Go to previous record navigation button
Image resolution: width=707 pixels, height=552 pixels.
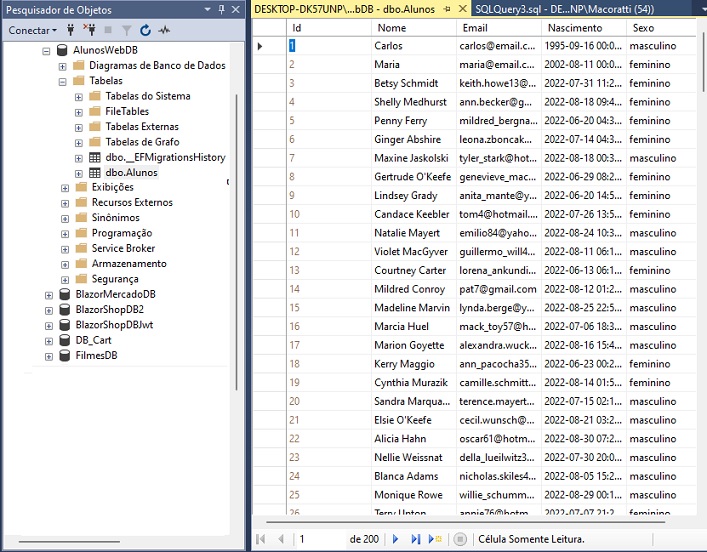tap(281, 539)
